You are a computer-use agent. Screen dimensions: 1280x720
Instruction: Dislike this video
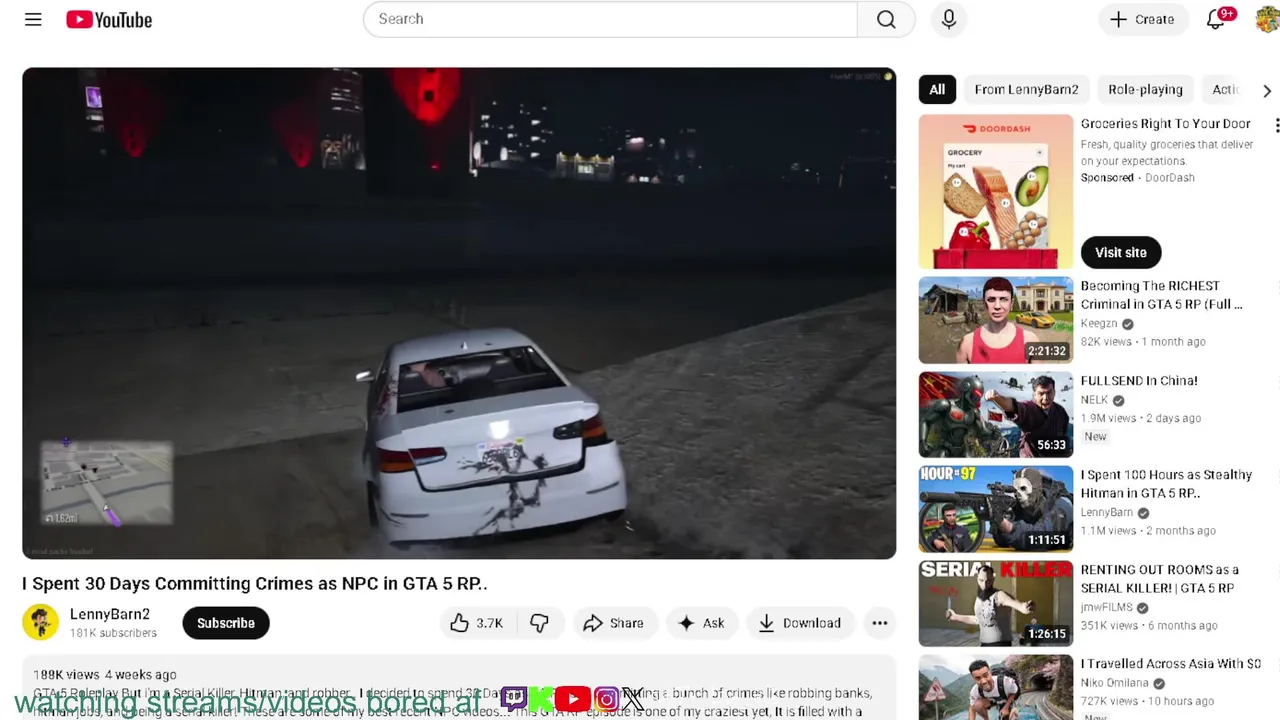click(x=539, y=623)
